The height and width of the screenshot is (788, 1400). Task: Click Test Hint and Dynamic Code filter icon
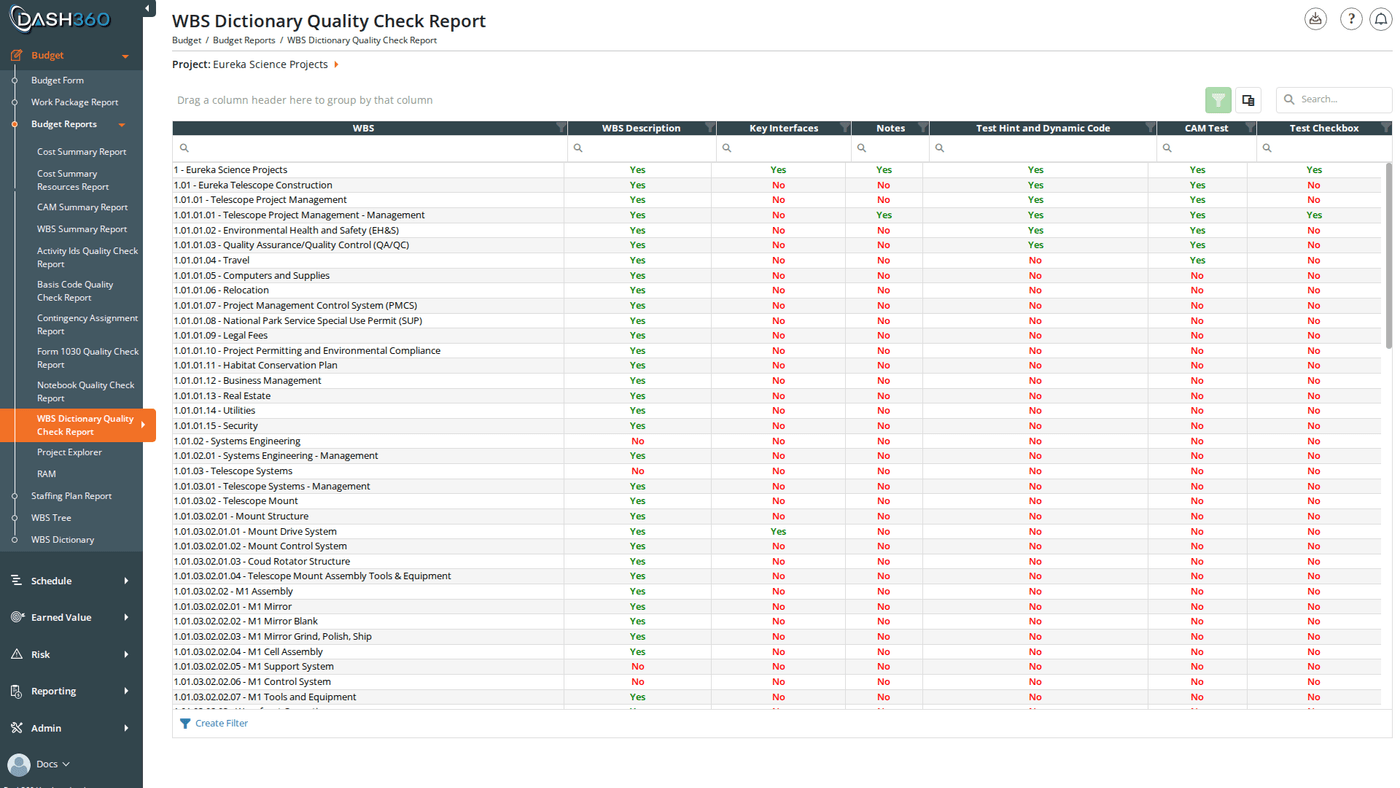[1150, 128]
